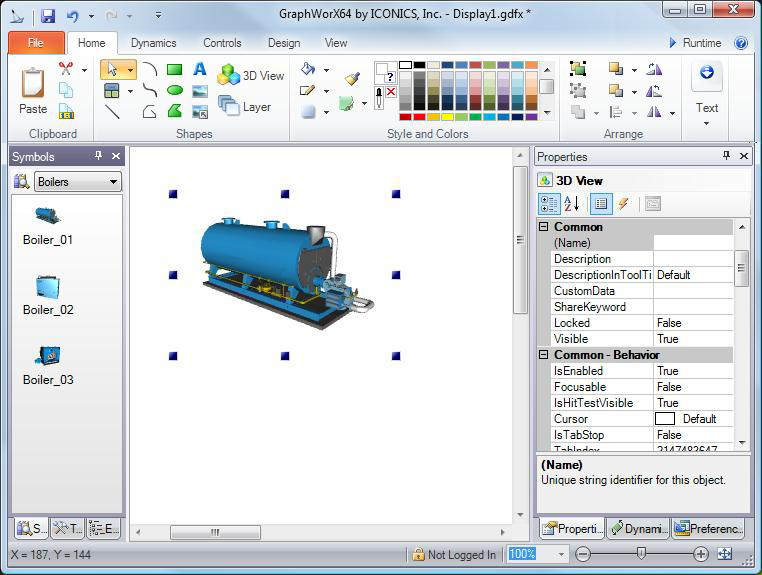Toggle the Categorized properties view button
The image size is (762, 575).
click(549, 204)
